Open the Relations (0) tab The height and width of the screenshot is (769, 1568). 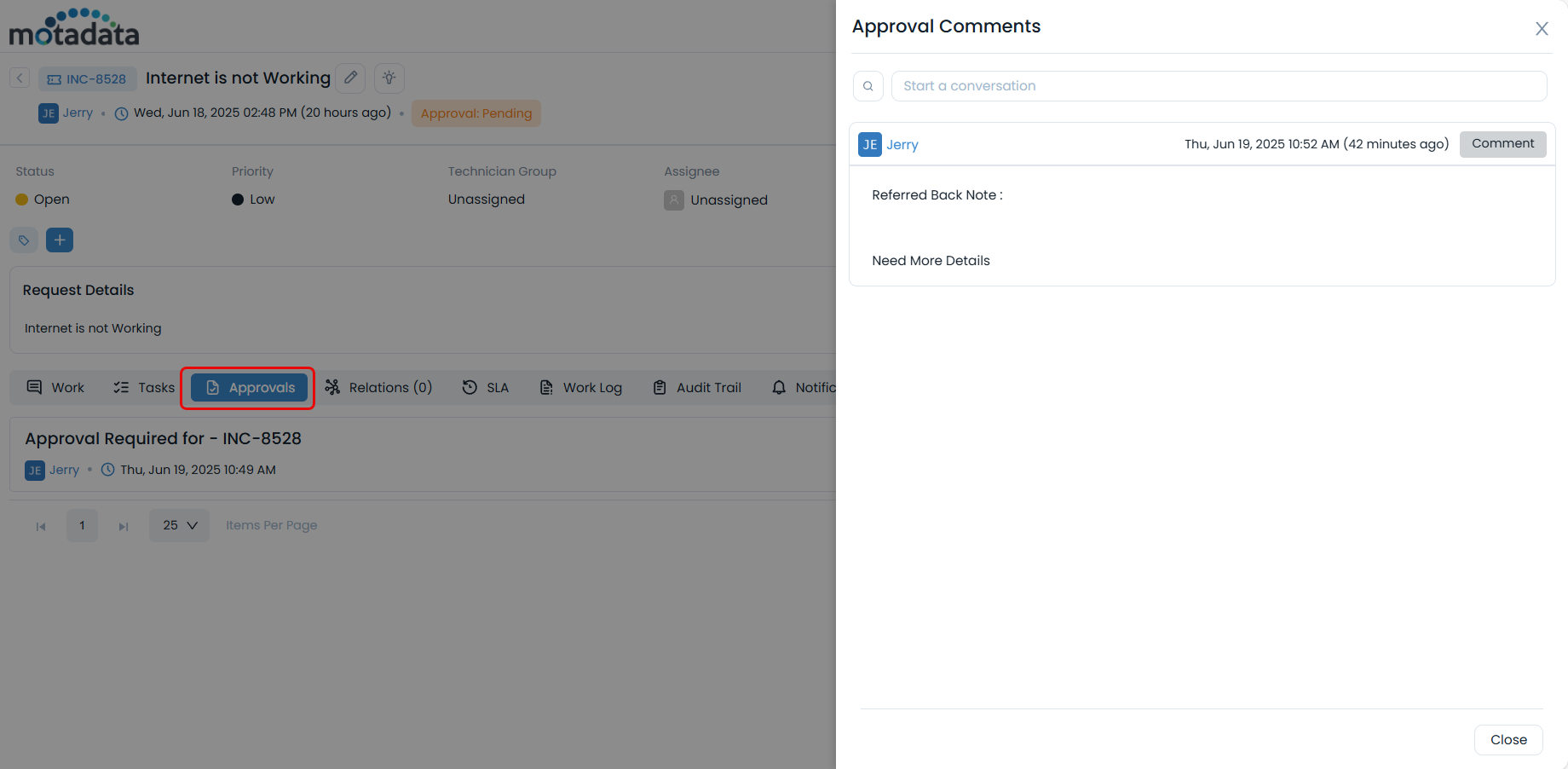click(x=379, y=387)
